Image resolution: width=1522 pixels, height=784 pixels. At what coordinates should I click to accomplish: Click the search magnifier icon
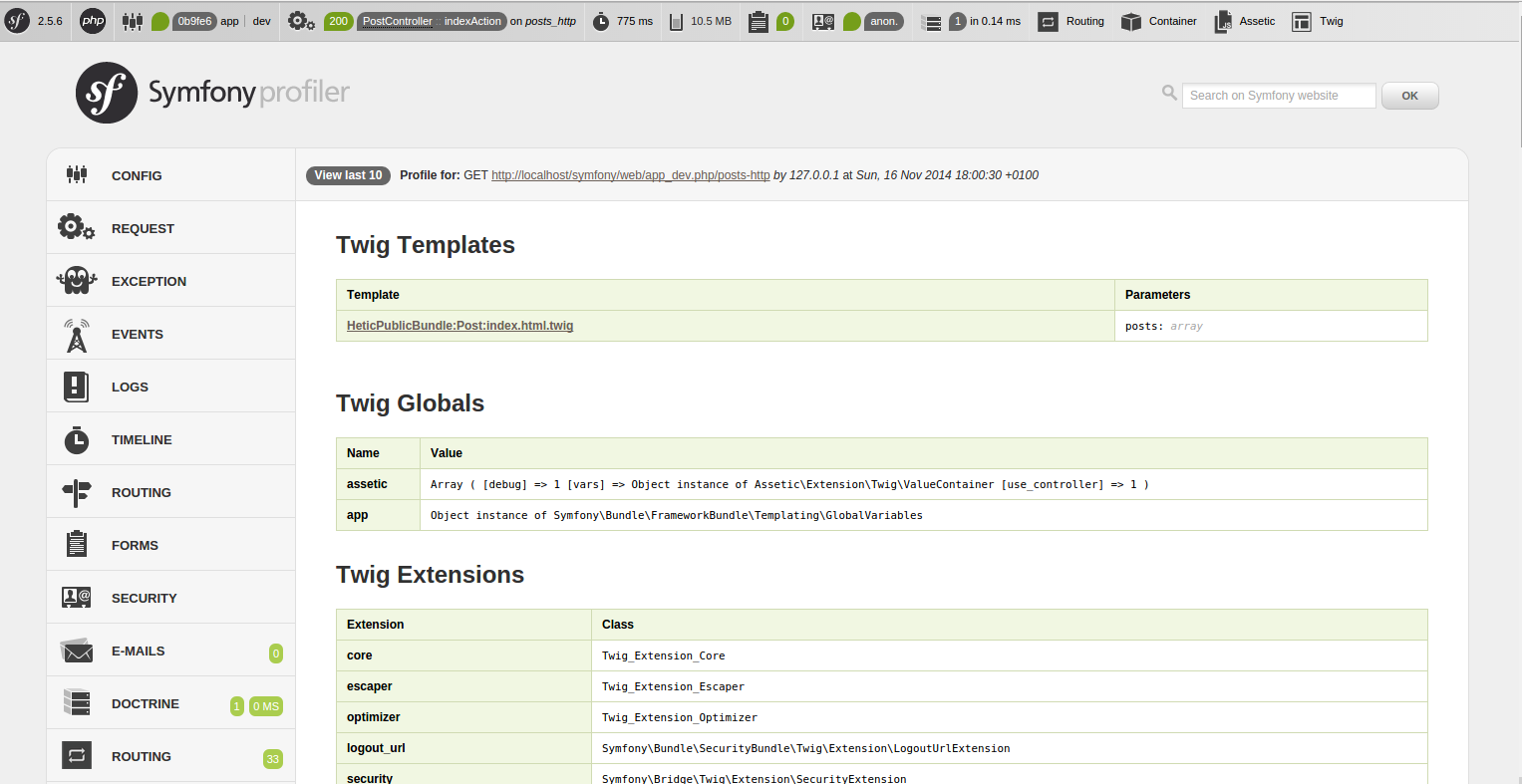point(1169,93)
